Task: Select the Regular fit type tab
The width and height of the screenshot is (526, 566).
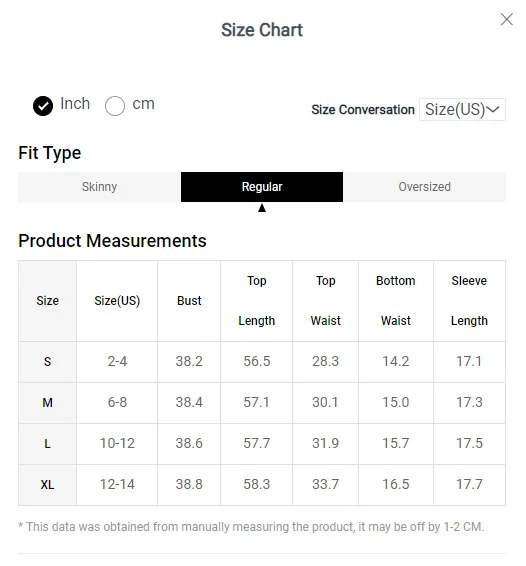Action: 262,187
